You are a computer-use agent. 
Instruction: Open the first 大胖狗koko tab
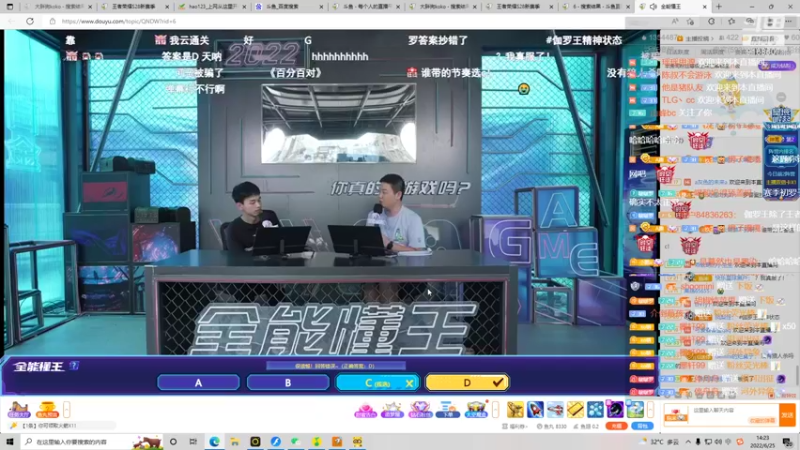pyautogui.click(x=57, y=7)
